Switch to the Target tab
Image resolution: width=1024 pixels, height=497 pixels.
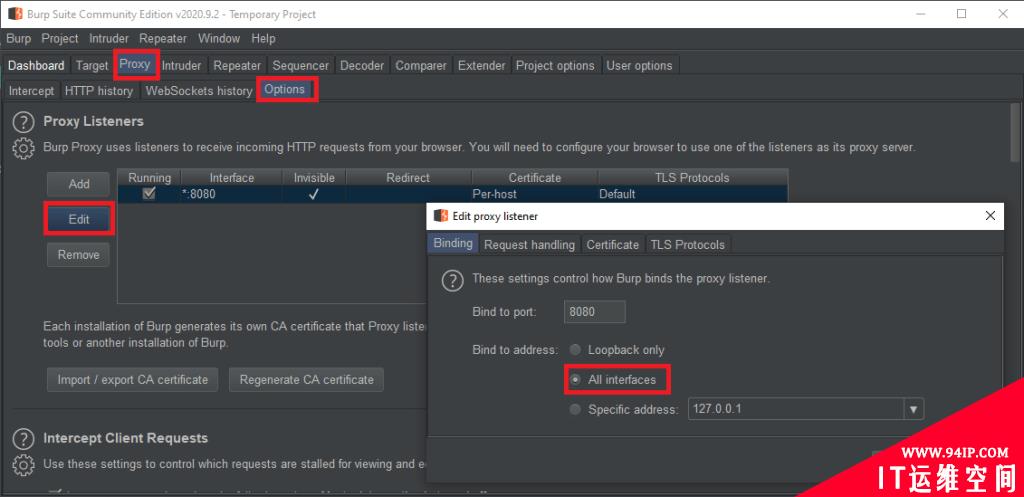[91, 65]
